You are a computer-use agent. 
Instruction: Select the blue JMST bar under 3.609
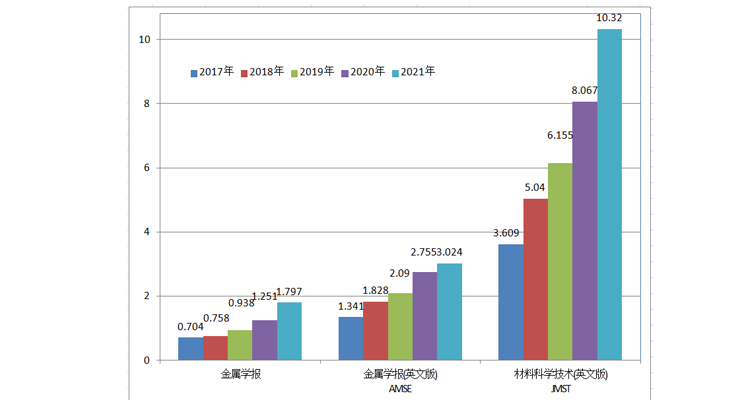coord(510,302)
